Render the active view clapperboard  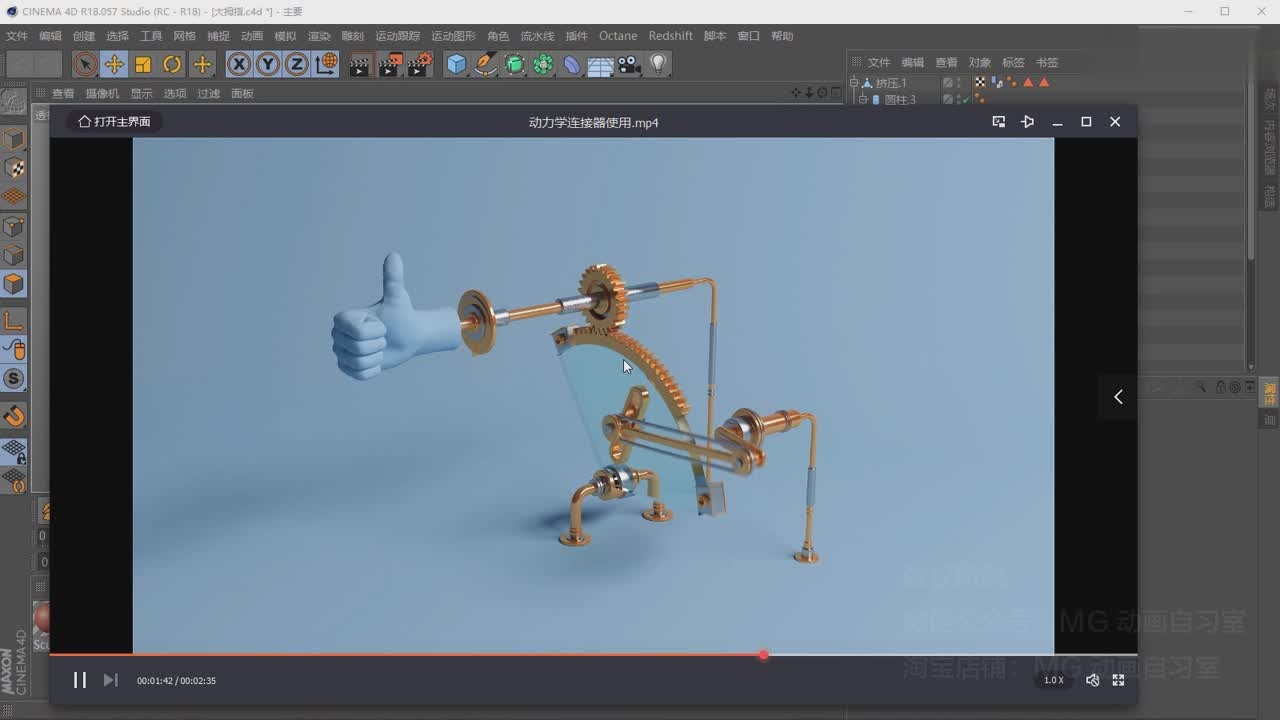pos(360,65)
